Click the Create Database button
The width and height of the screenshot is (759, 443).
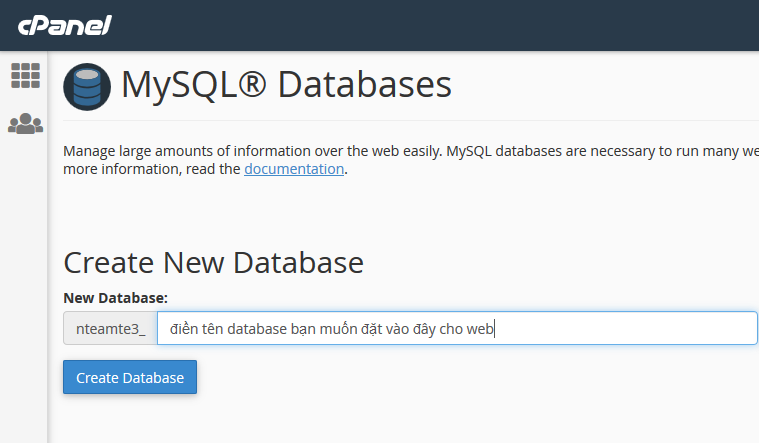coord(130,377)
